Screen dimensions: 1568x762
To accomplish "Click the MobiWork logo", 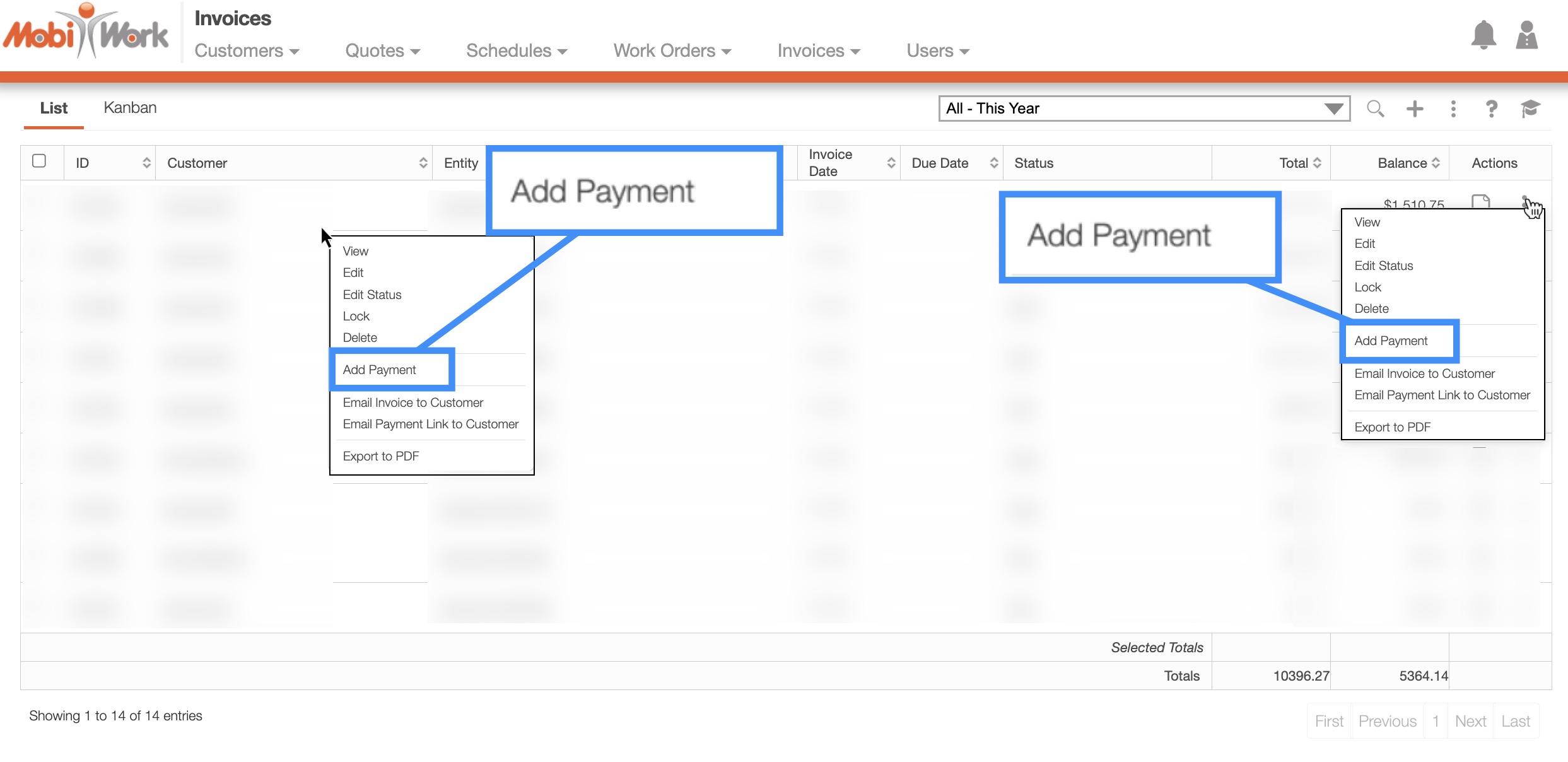I will 86,32.
